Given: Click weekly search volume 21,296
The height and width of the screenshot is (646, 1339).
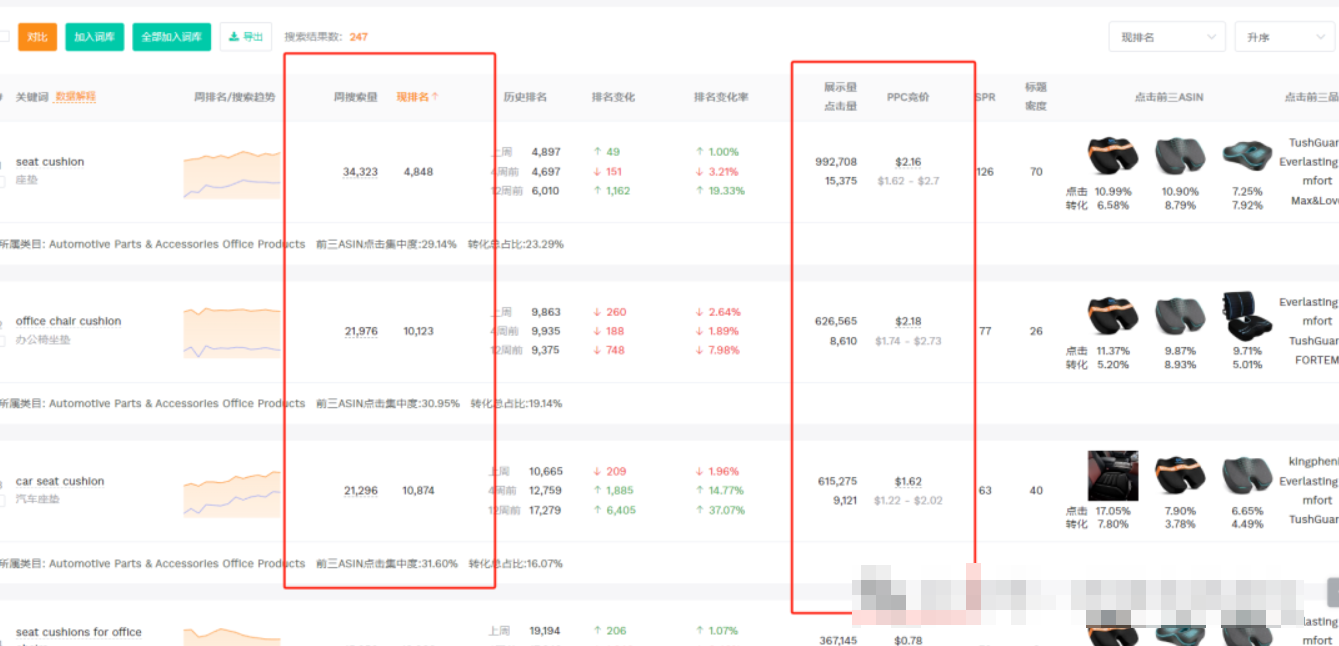Looking at the screenshot, I should [x=361, y=491].
